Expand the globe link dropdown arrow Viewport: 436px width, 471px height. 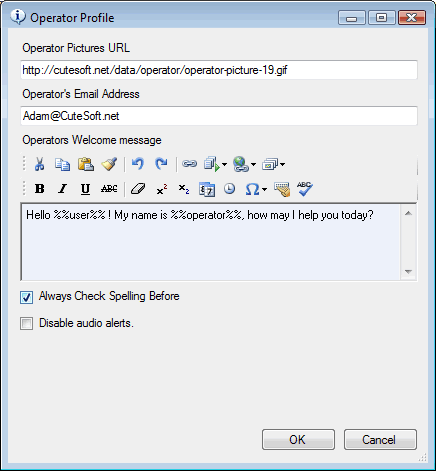point(253,164)
